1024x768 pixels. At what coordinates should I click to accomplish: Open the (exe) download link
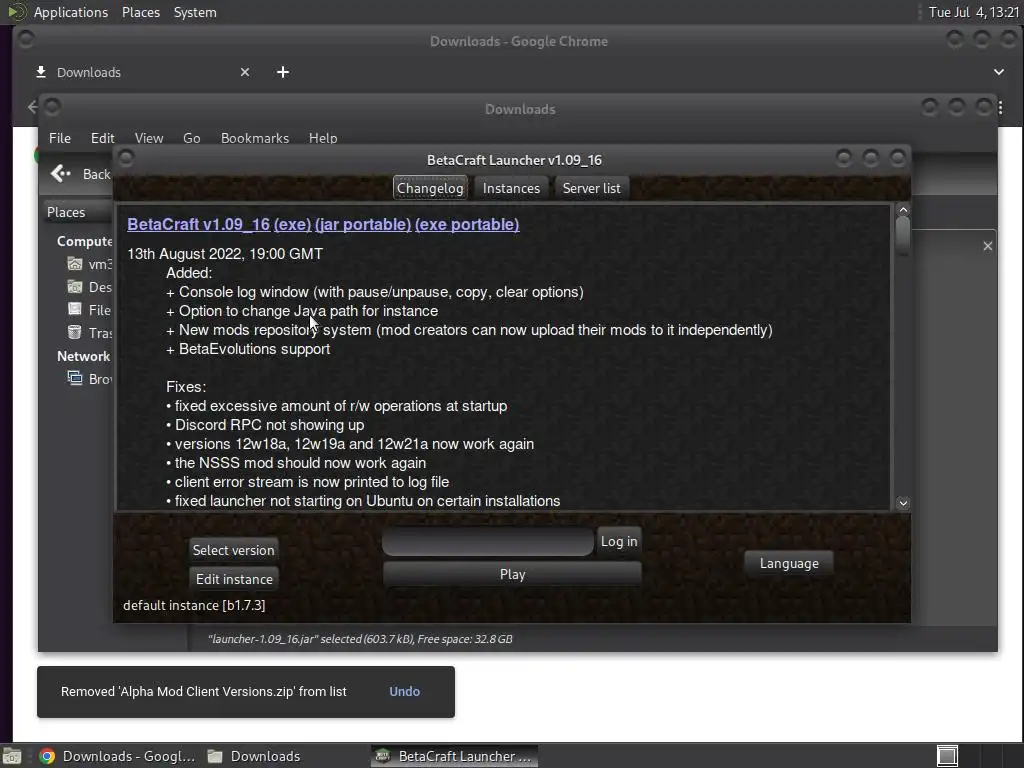click(x=293, y=224)
